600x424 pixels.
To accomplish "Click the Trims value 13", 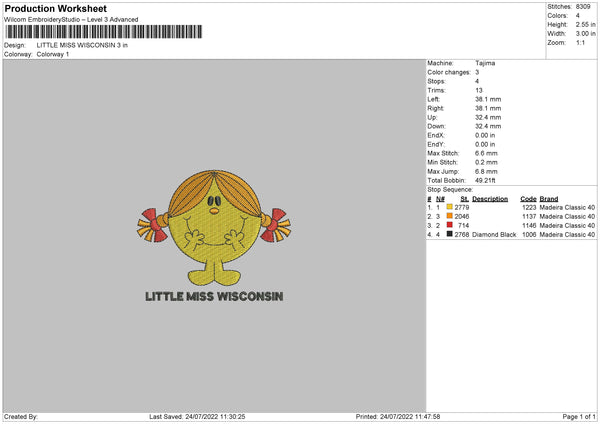I will click(479, 90).
